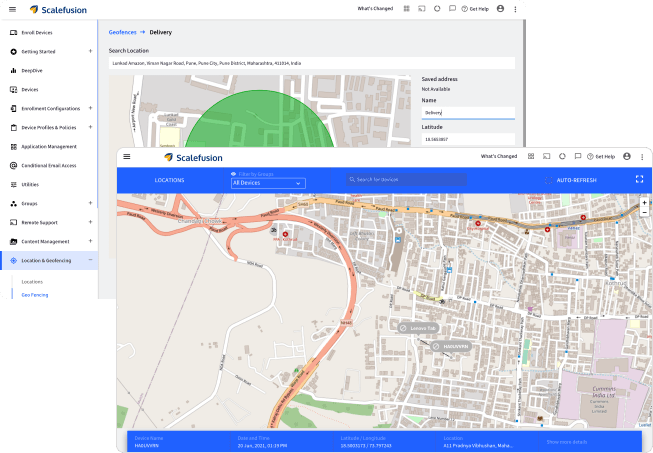Screen dimensions: 653x453
Task: Click the LOCATIONS heading tab
Action: pyautogui.click(x=169, y=180)
